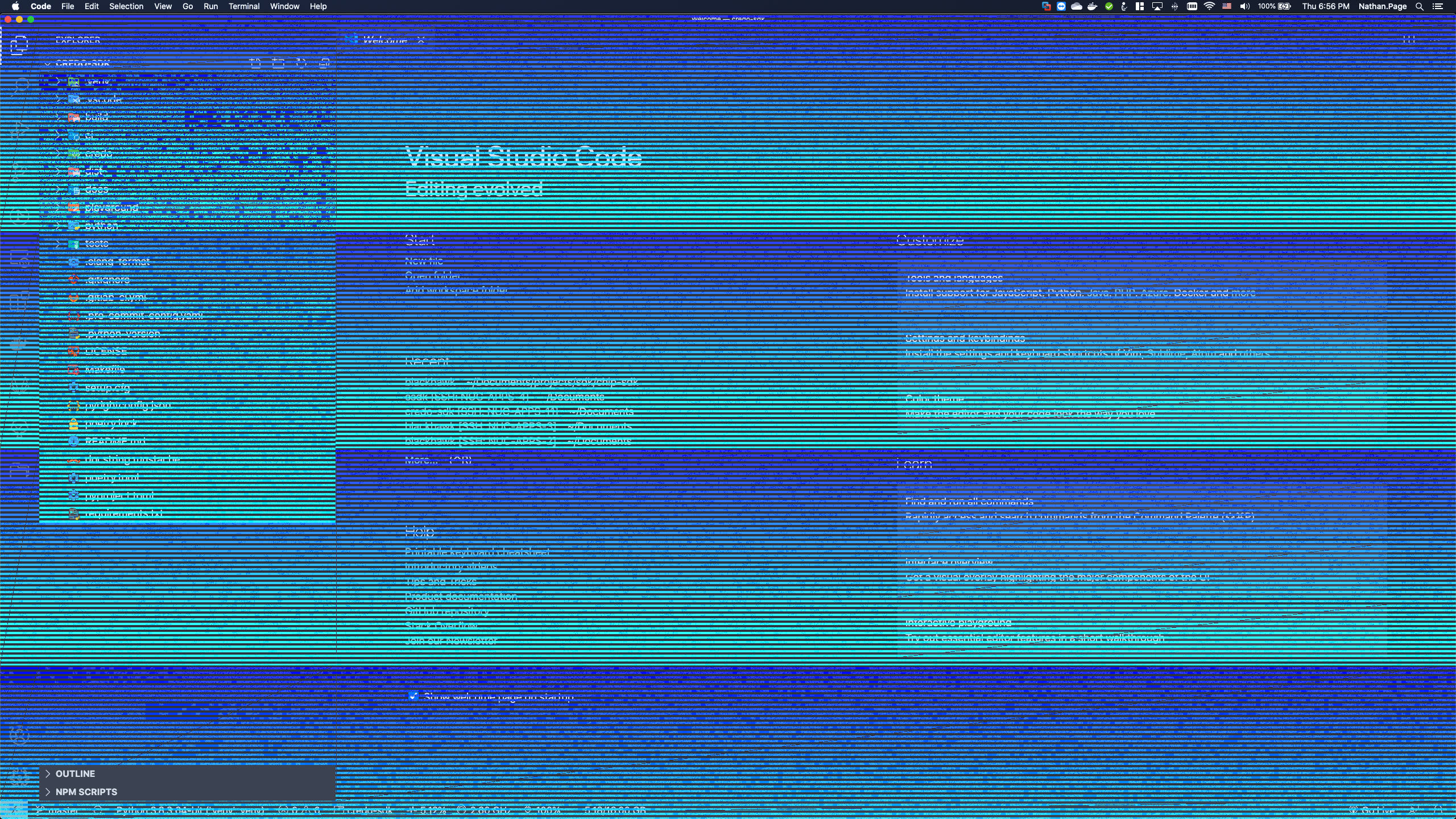1456x819 pixels.
Task: Expand the OUTLINE section
Action: tap(187, 773)
